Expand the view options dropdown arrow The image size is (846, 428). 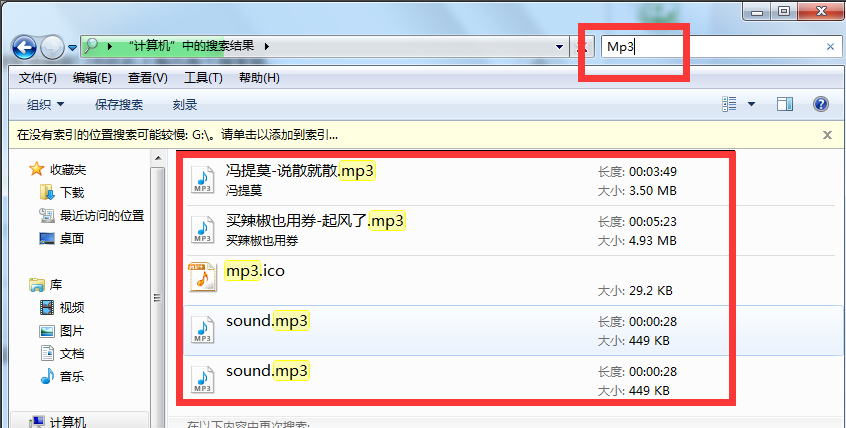[x=751, y=105]
